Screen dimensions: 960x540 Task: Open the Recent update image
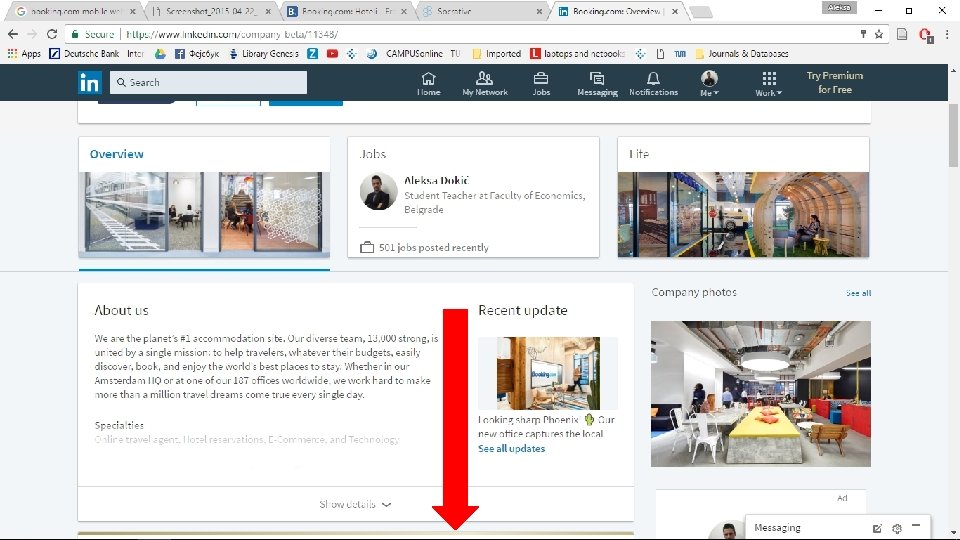pos(548,373)
